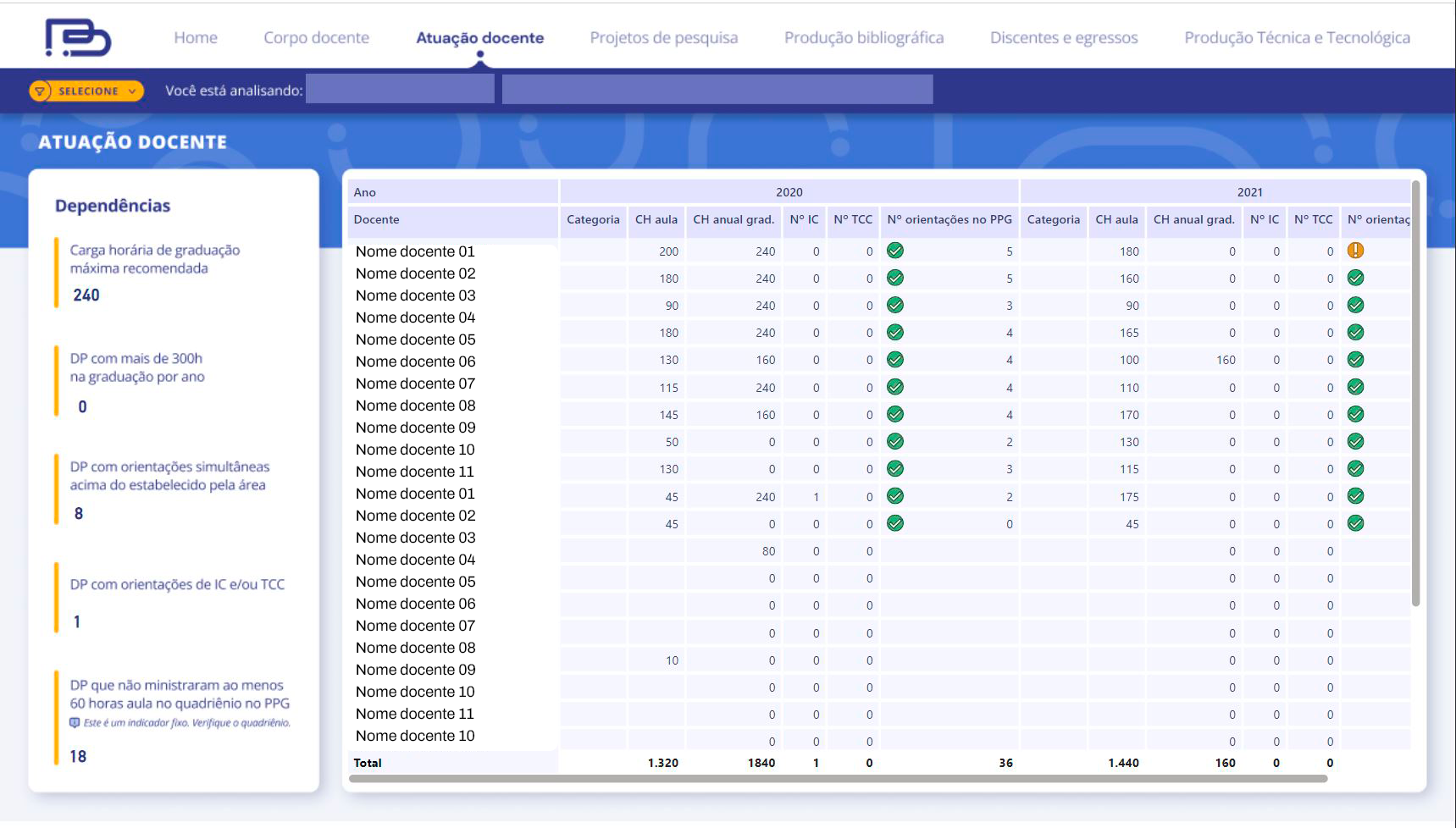Click first masked field after 'Você está analisando'
1456x828 pixels.
[400, 89]
